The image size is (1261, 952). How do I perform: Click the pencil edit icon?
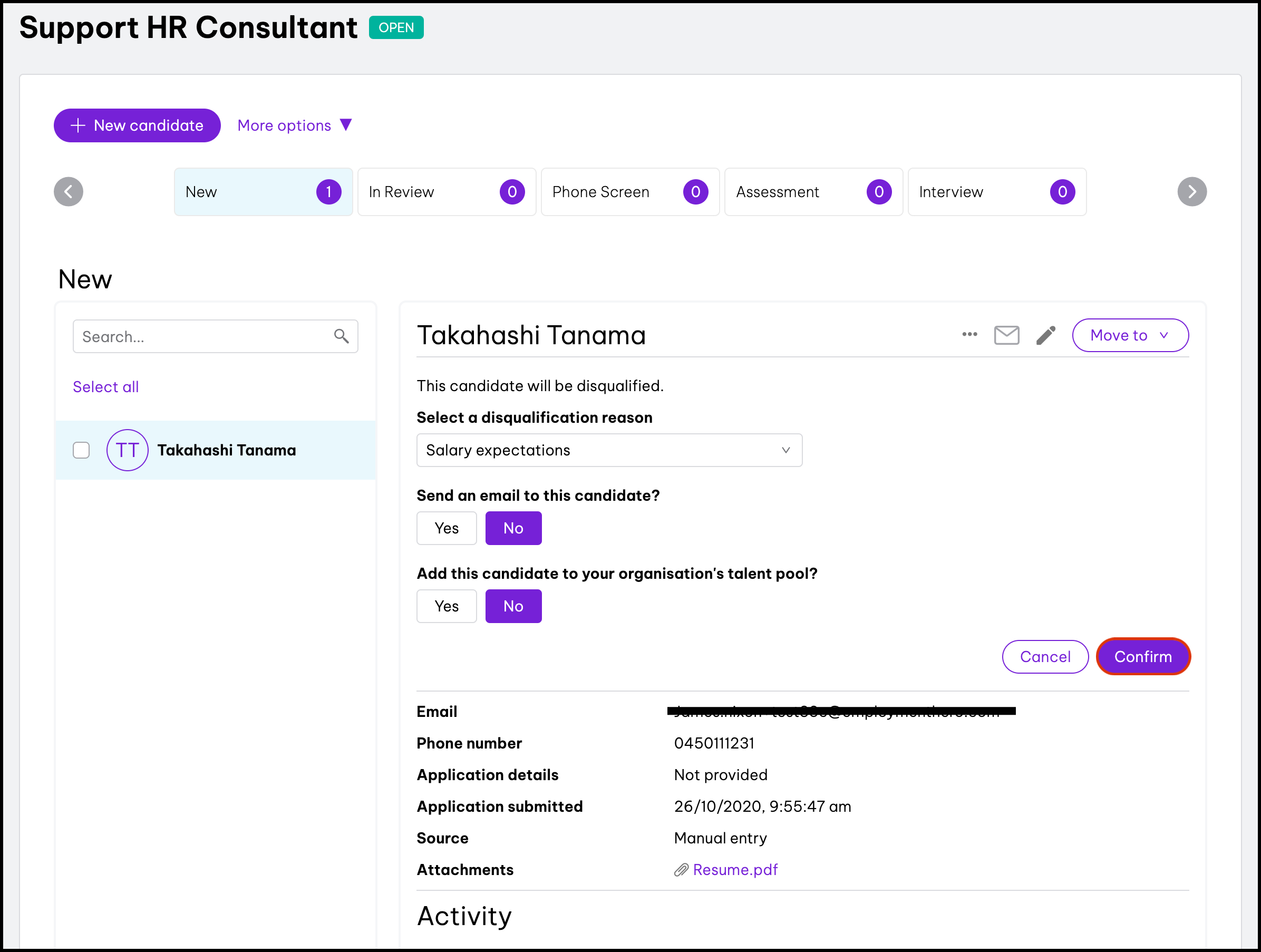pyautogui.click(x=1045, y=335)
